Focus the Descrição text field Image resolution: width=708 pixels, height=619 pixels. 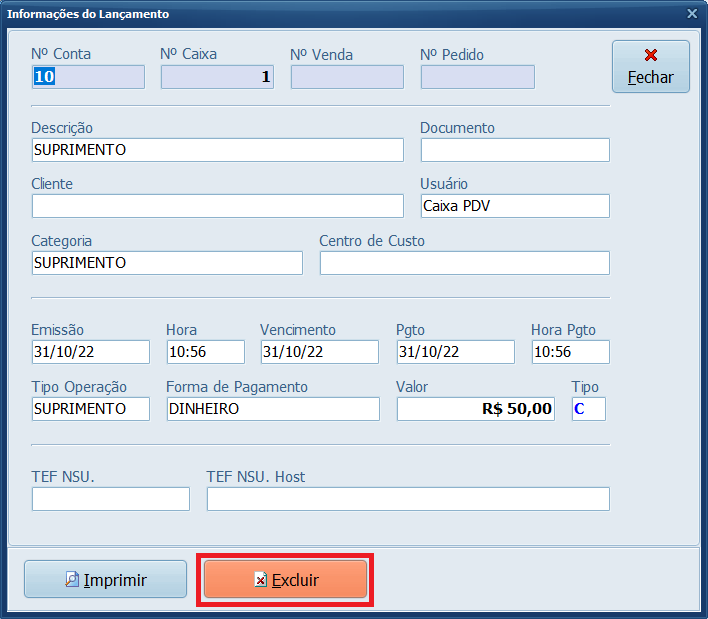[217, 150]
